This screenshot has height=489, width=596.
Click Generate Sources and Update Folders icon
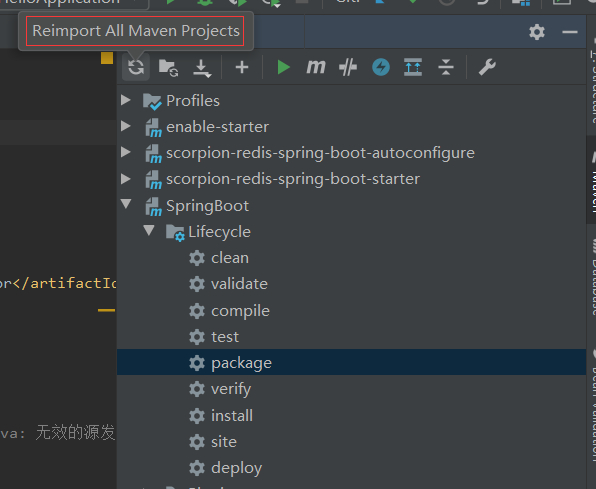click(x=168, y=68)
